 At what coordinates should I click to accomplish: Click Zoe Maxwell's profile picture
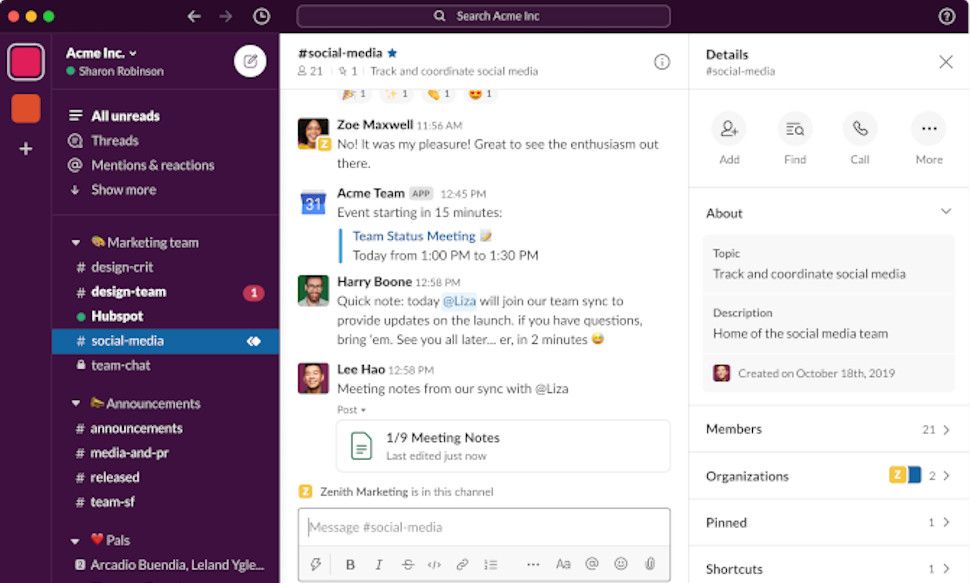[x=313, y=134]
